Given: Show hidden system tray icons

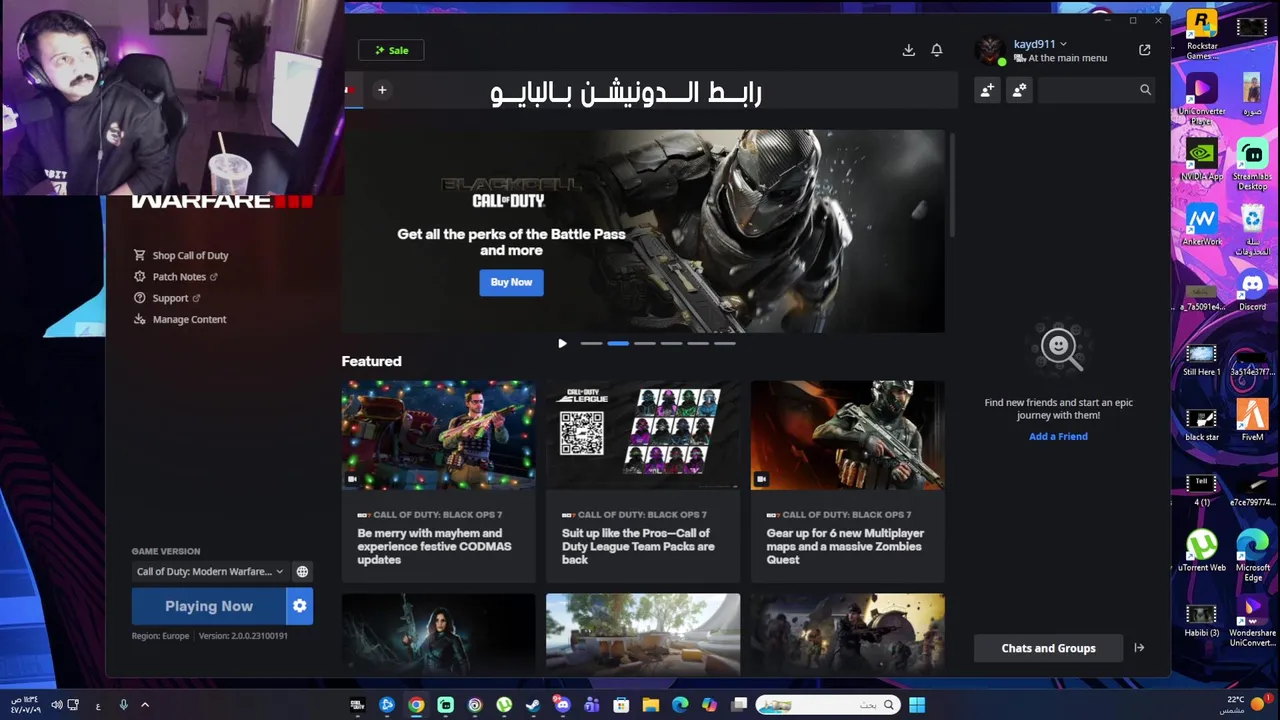Looking at the screenshot, I should pos(145,705).
